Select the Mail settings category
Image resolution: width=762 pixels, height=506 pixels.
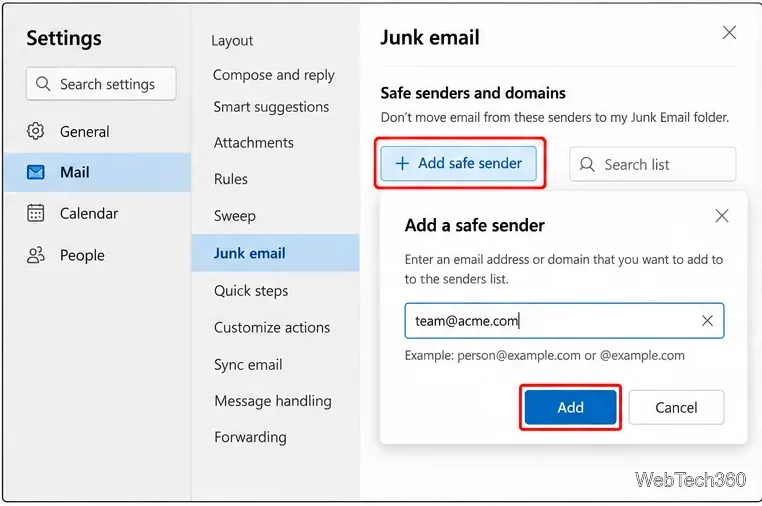click(x=97, y=172)
